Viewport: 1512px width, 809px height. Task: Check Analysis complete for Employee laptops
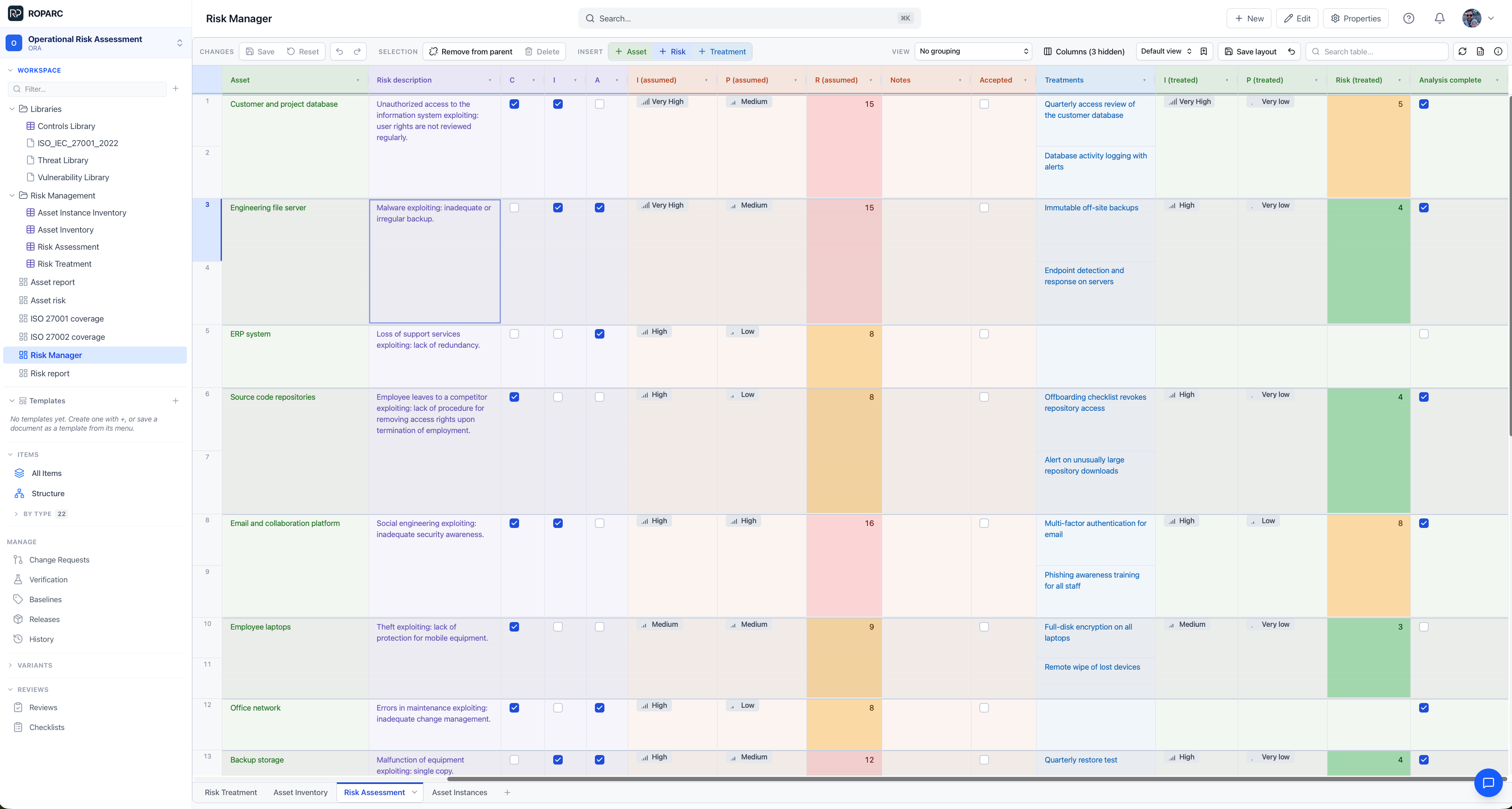point(1424,627)
